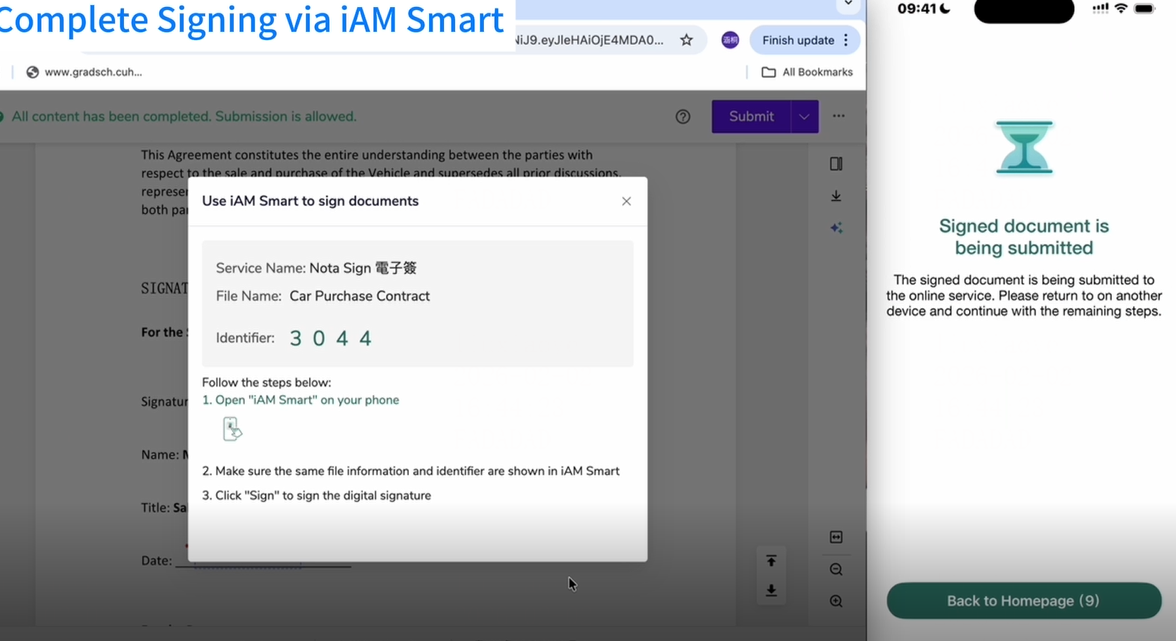Bookmark page with the star icon
The width and height of the screenshot is (1176, 641).
point(686,40)
